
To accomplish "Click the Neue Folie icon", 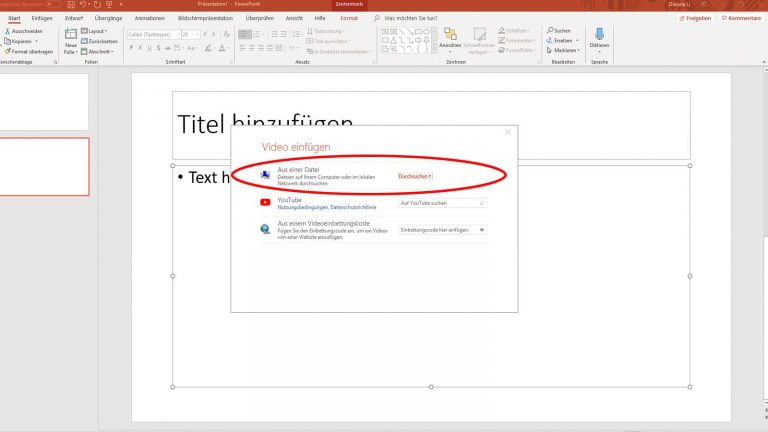I will pyautogui.click(x=71, y=36).
